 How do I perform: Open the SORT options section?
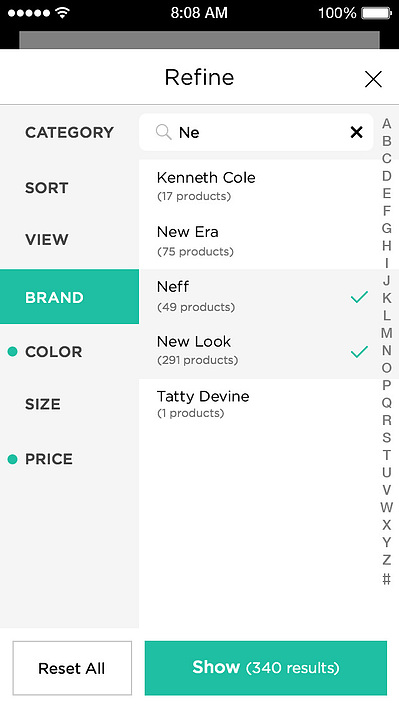point(70,187)
